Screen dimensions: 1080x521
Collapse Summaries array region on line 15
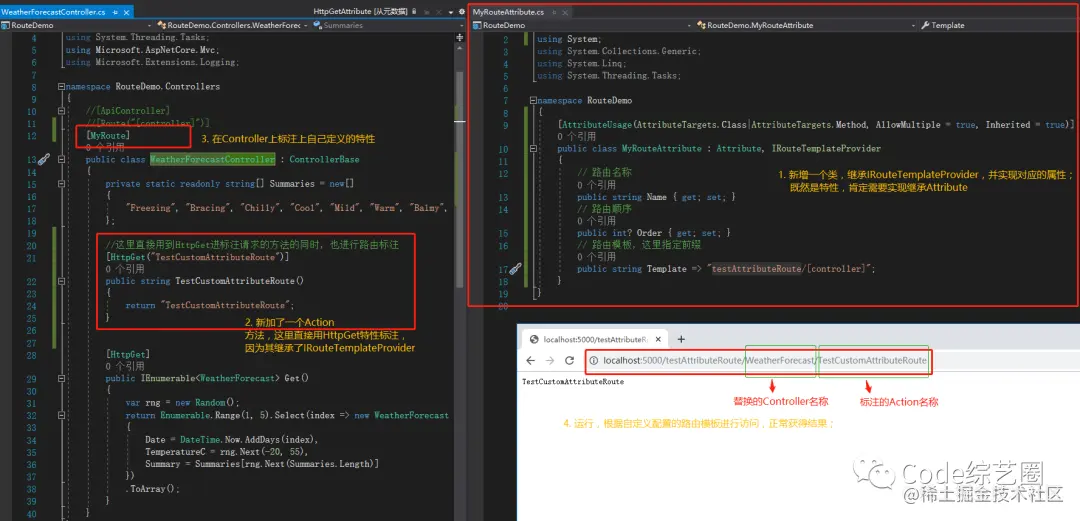tap(61, 183)
